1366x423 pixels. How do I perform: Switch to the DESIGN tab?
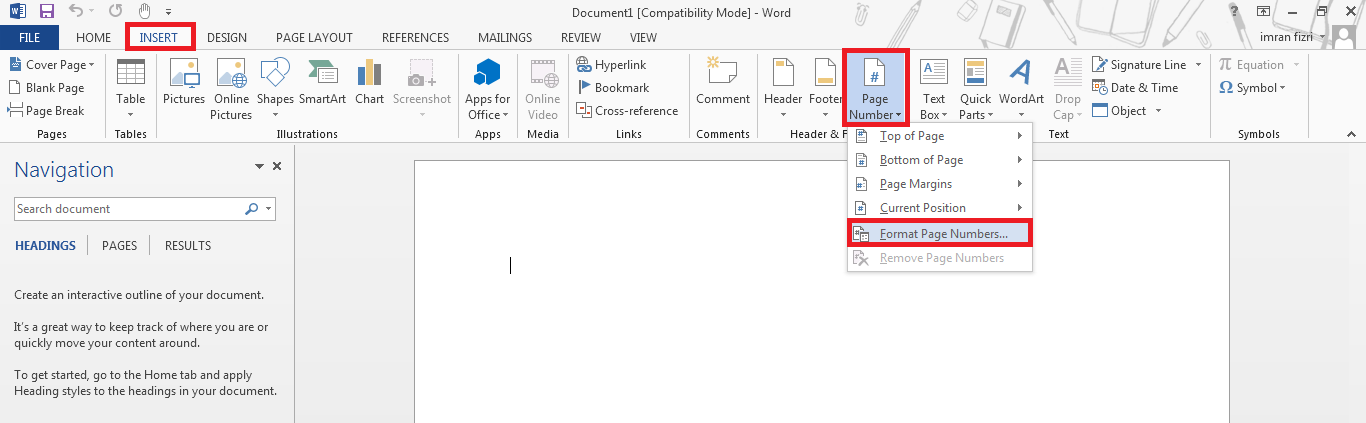click(x=227, y=38)
